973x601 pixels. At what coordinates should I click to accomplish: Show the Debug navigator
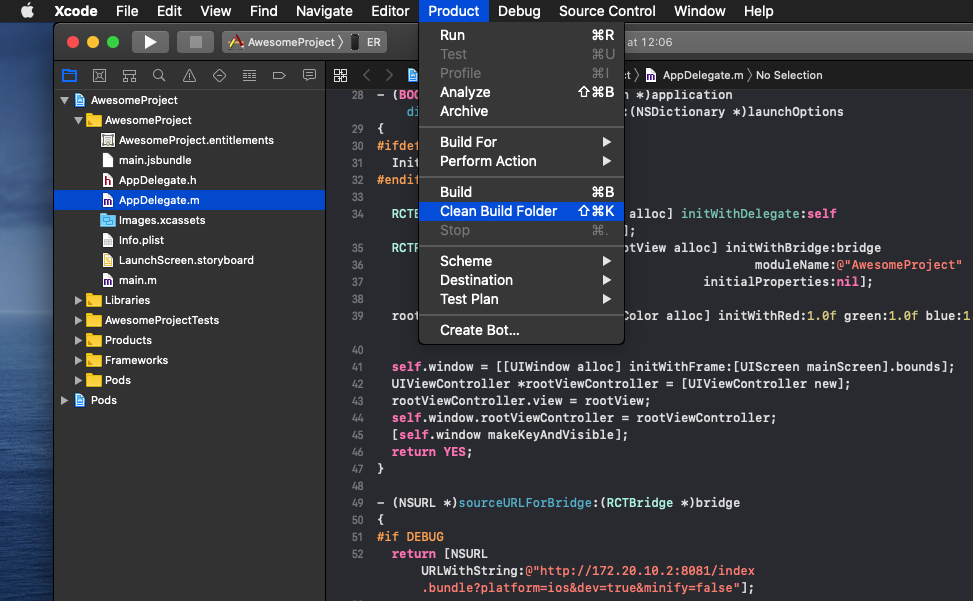click(x=249, y=76)
